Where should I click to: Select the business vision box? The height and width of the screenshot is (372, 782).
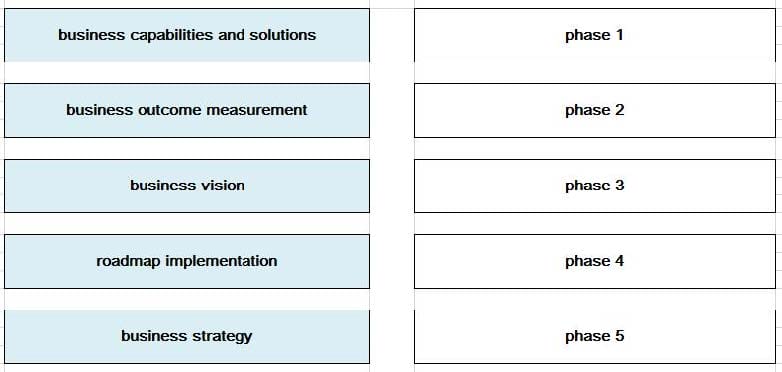pyautogui.click(x=187, y=186)
